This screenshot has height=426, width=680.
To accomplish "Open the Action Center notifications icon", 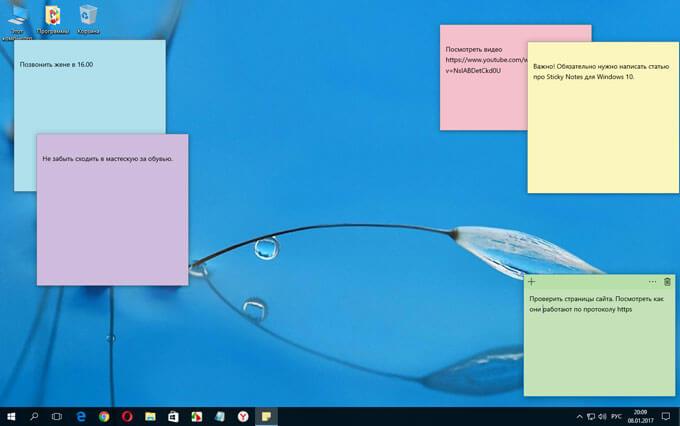I will click(665, 416).
